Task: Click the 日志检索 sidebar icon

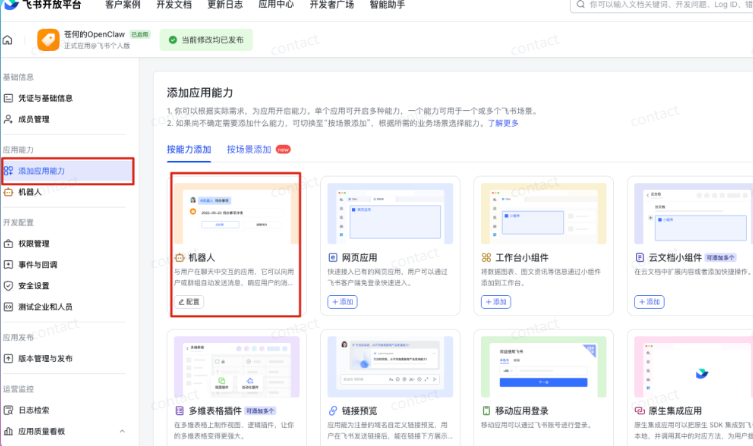Action: click(9, 410)
